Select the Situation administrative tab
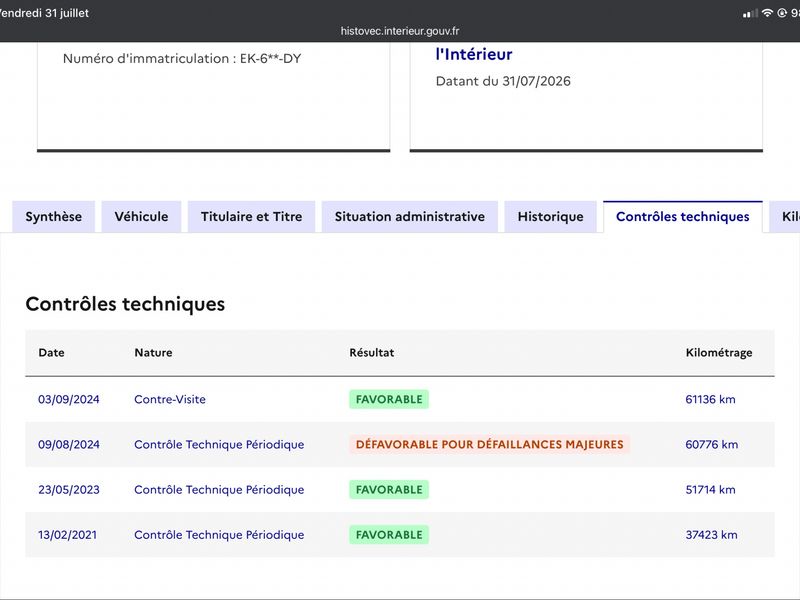 [x=410, y=217]
